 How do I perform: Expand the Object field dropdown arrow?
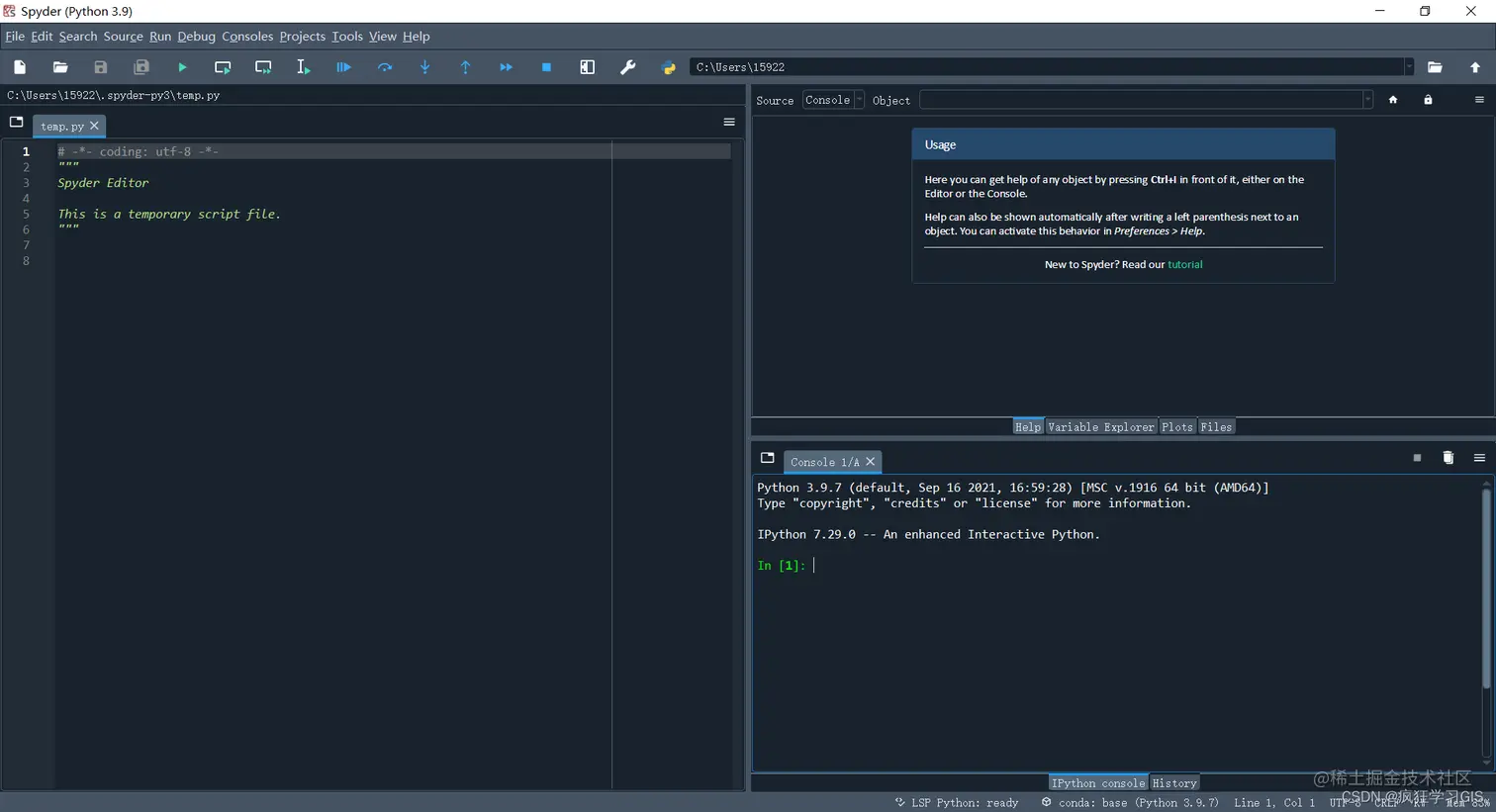click(1367, 100)
